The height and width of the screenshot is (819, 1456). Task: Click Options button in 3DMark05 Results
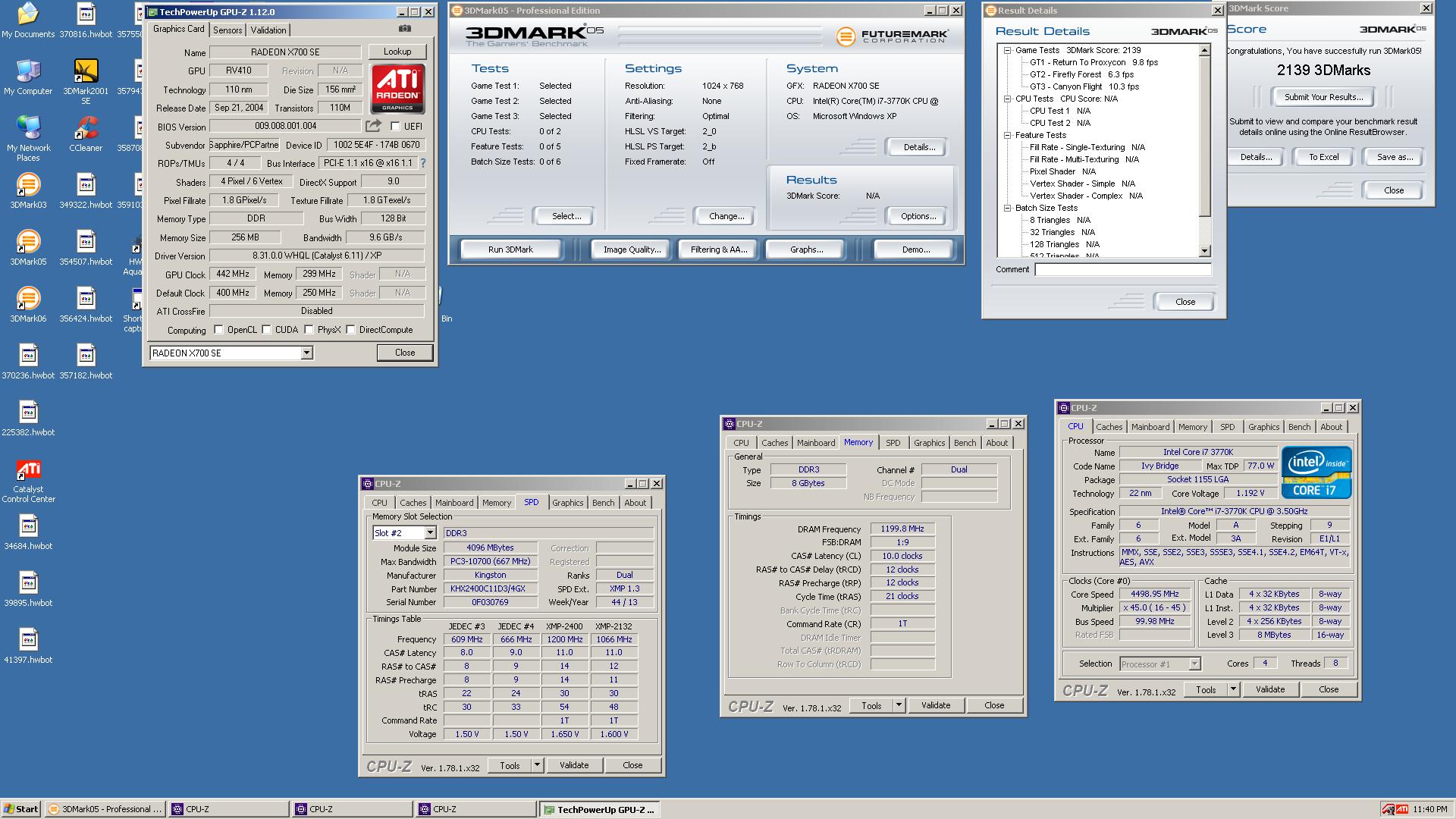tap(918, 216)
